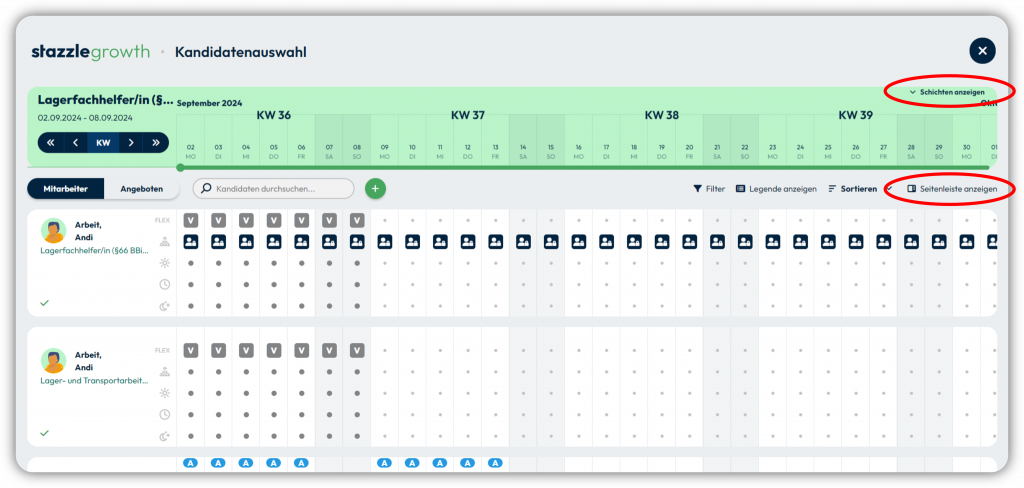Screen dimensions: 1024x488
Task: Select the people icon under 16 MO for Lagerfachhelfer/in
Action: click(x=579, y=242)
